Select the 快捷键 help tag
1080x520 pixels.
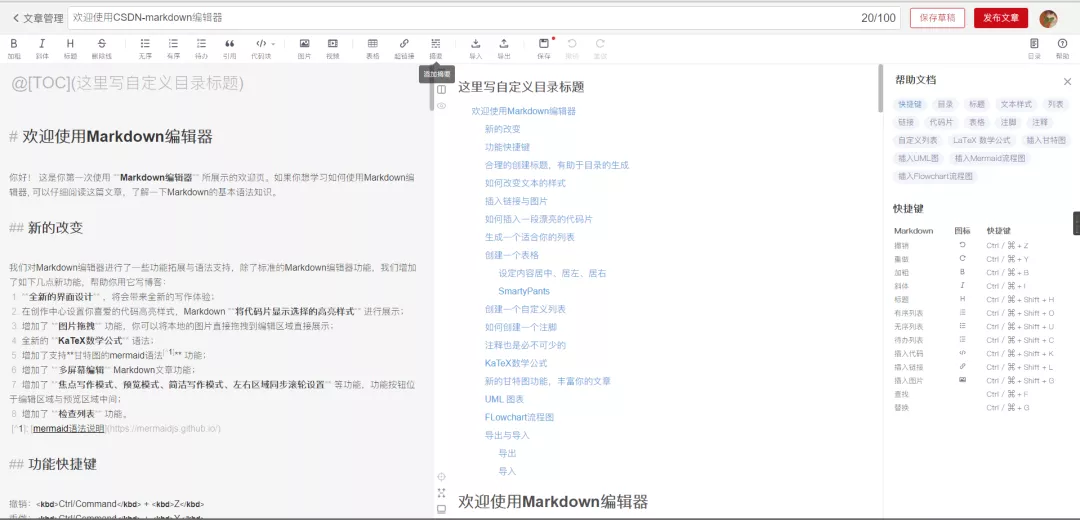(x=909, y=105)
